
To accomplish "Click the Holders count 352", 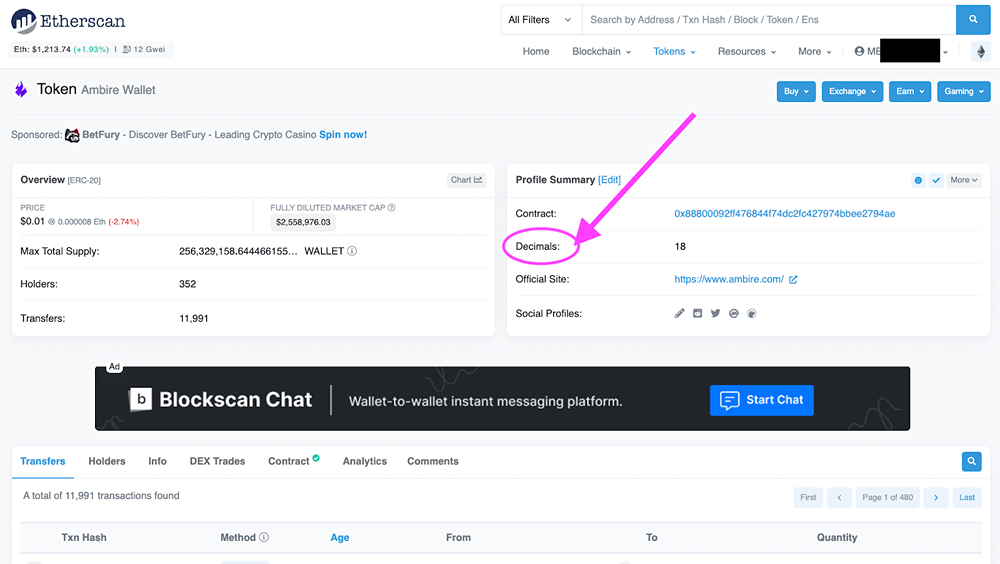I will point(188,285).
